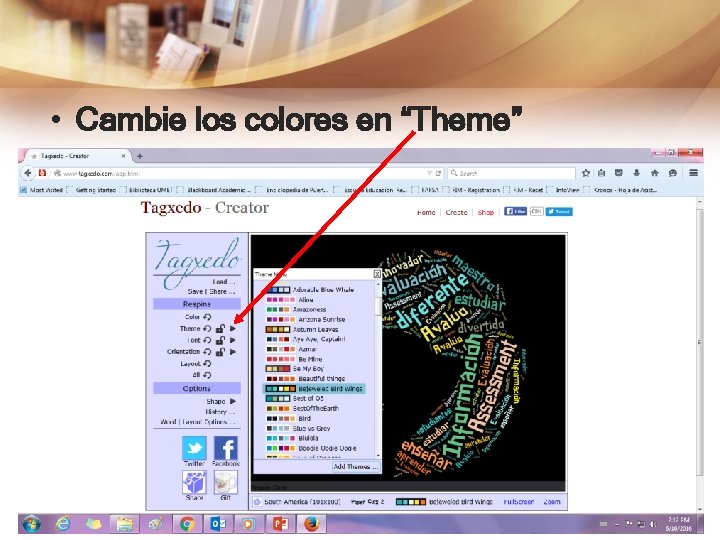Toggle the Font lock icon
The image size is (720, 540).
pyautogui.click(x=220, y=340)
